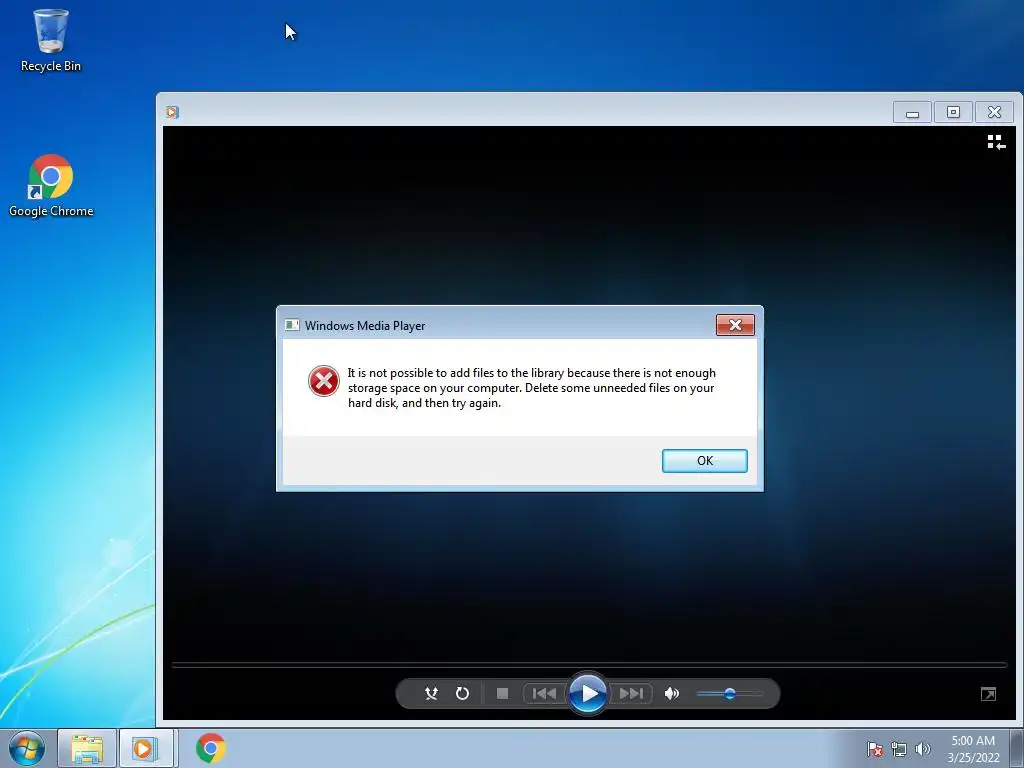Close the Windows Media Player error dialog
The image size is (1024, 768).
click(735, 325)
